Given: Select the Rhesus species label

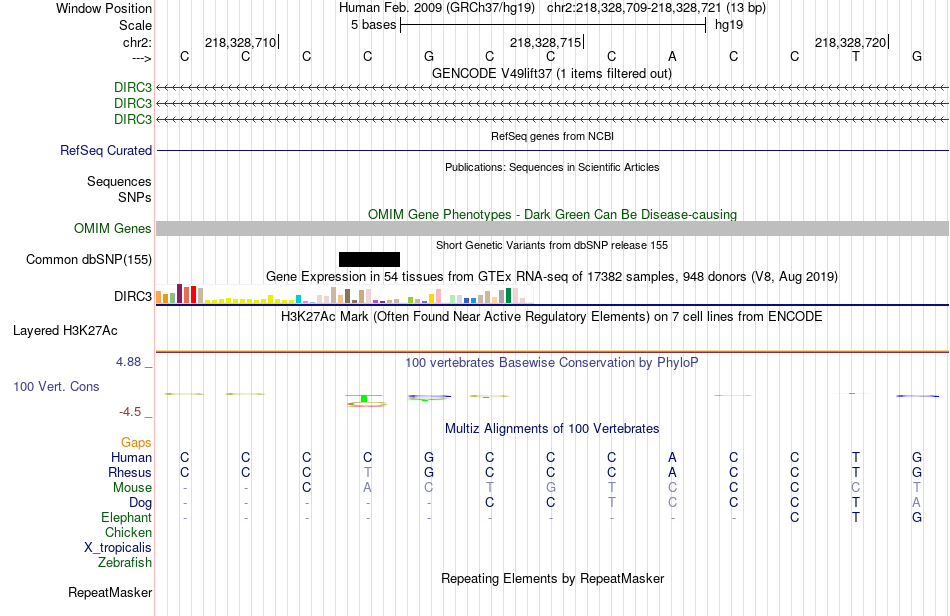Looking at the screenshot, I should click(130, 472).
